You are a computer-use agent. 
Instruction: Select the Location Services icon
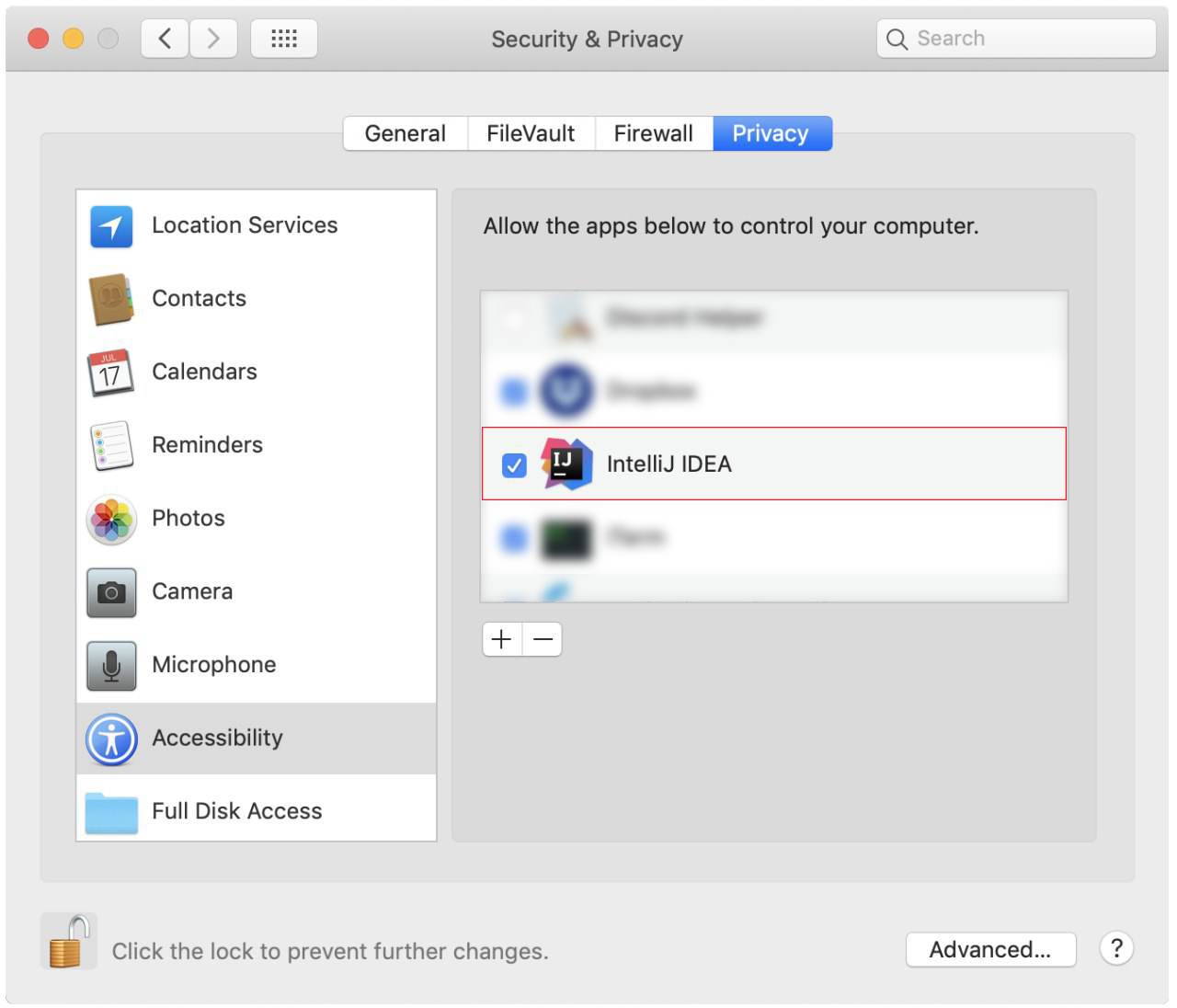click(x=110, y=226)
